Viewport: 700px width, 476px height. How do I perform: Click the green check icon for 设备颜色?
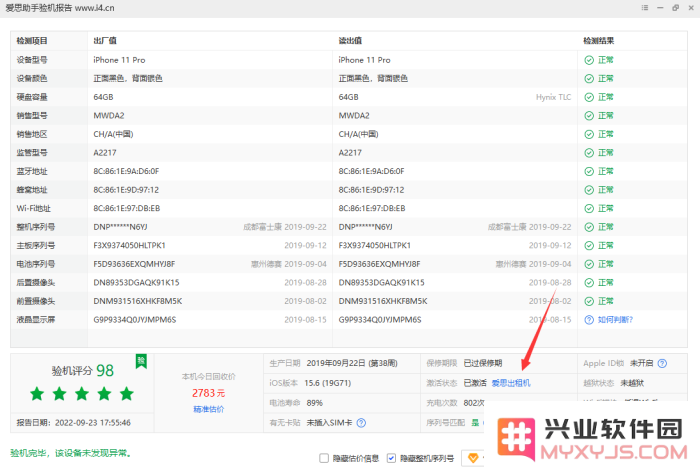(x=589, y=79)
